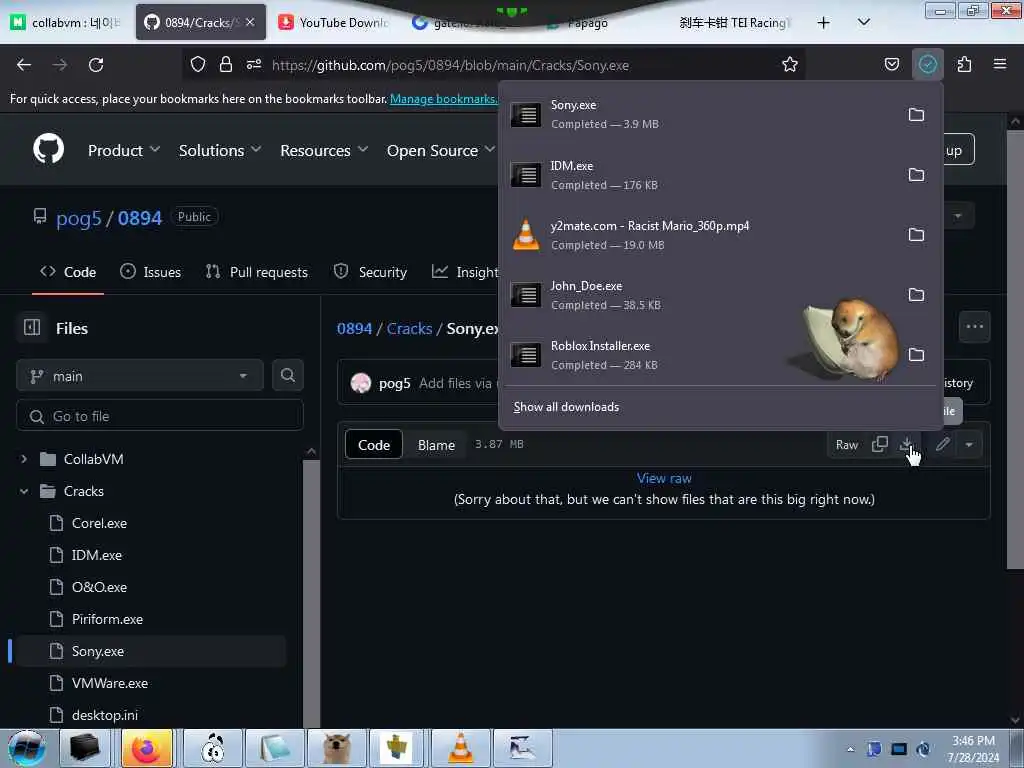Open the main branch selector dropdown
The image size is (1024, 768).
(x=140, y=376)
